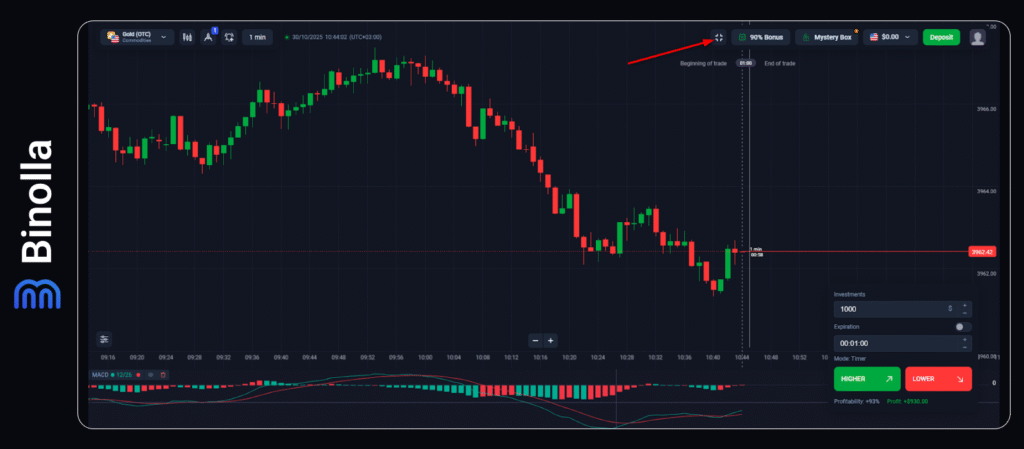Open the chart type candlestick icon

(x=187, y=37)
